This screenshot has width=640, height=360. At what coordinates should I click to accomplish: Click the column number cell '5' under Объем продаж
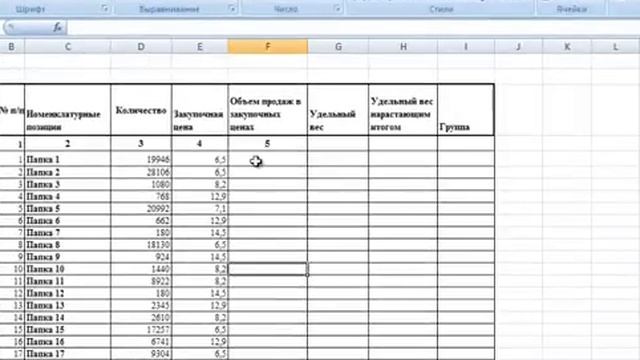tap(268, 144)
